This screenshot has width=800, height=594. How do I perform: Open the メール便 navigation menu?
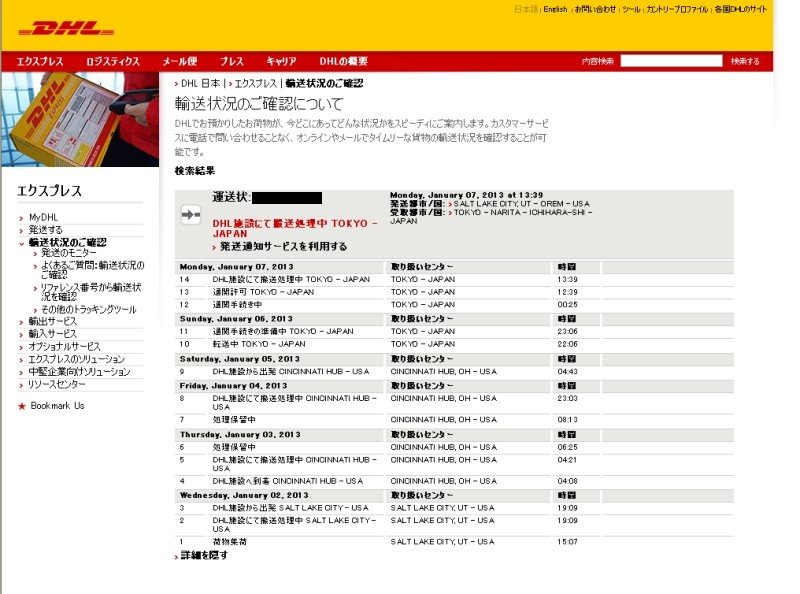point(180,61)
